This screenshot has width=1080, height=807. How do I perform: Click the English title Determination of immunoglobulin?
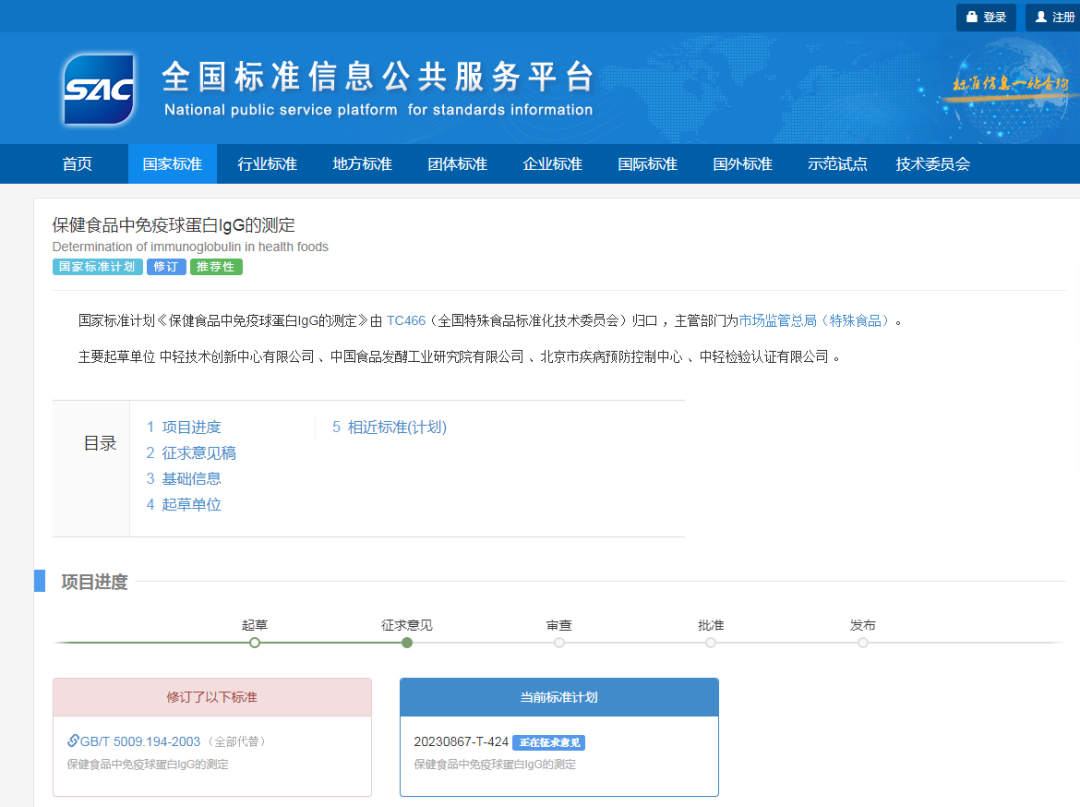pos(190,247)
